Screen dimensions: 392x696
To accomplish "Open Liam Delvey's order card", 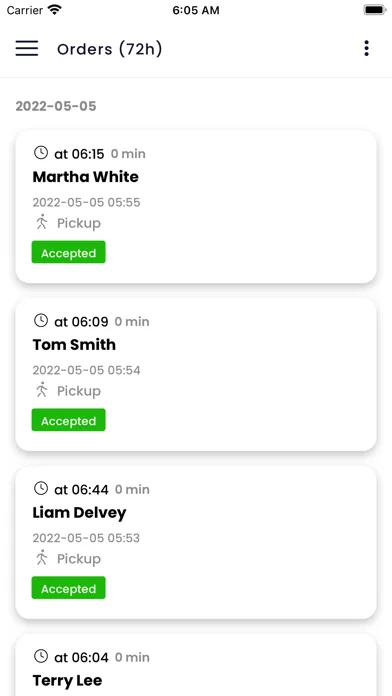I will point(196,542).
